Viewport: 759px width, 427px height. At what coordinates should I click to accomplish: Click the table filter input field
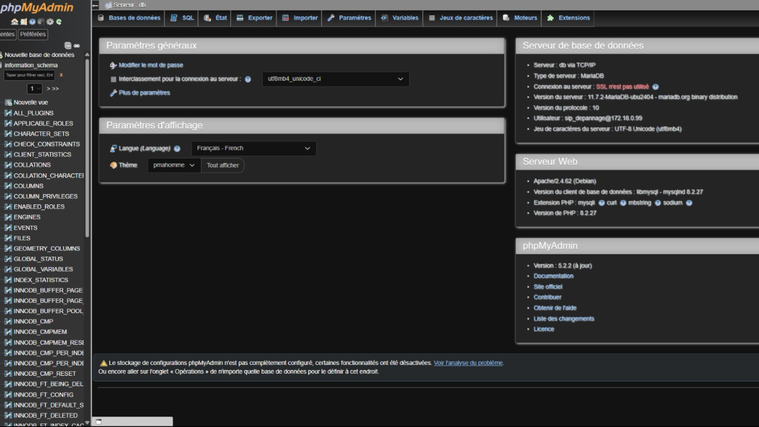click(29, 75)
